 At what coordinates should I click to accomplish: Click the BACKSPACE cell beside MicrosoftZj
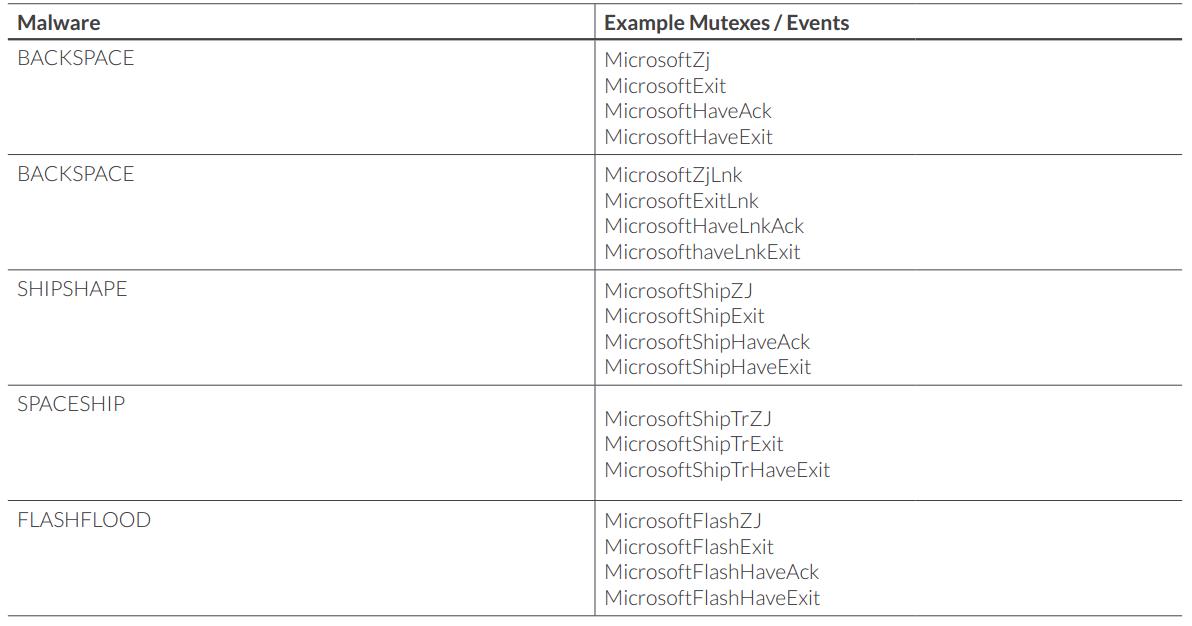[x=75, y=58]
